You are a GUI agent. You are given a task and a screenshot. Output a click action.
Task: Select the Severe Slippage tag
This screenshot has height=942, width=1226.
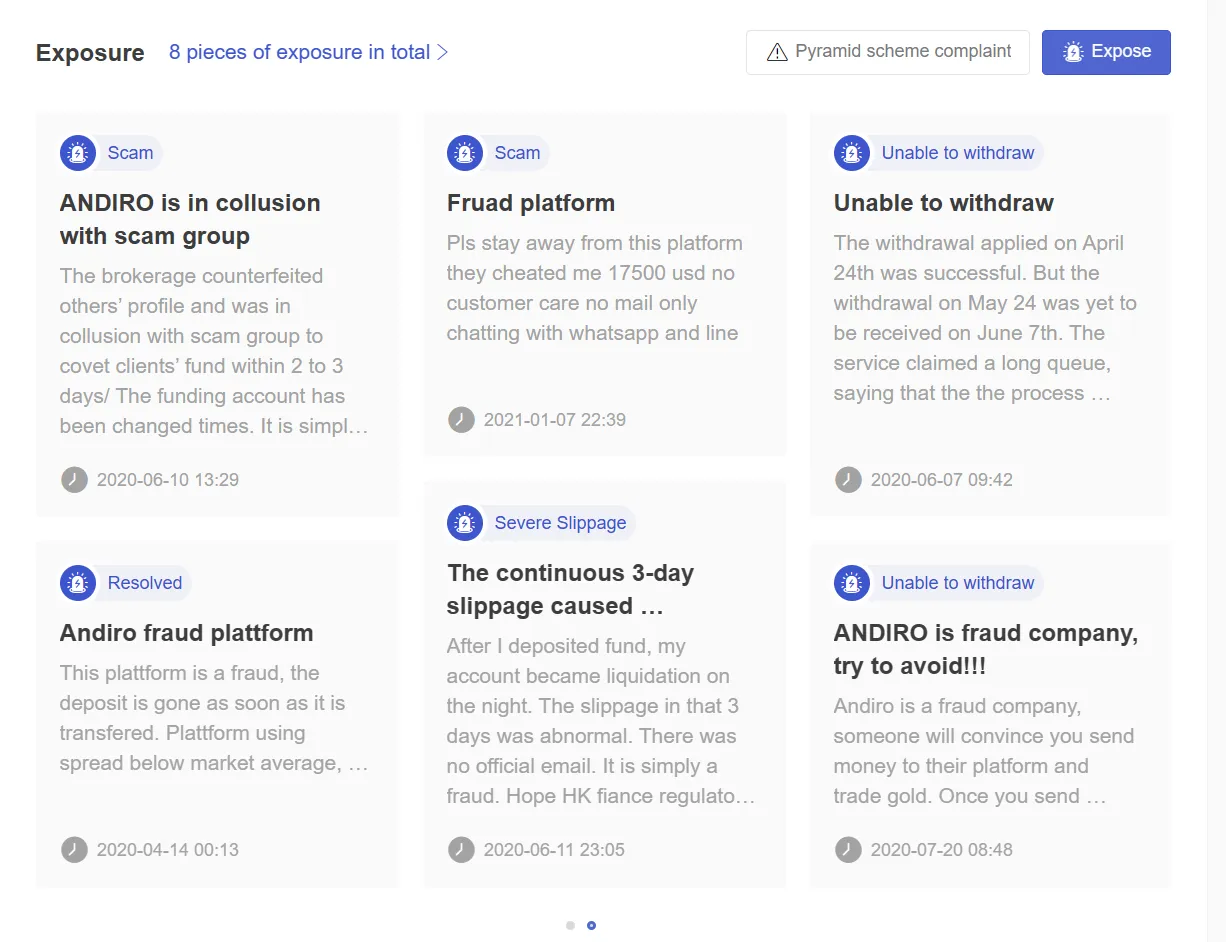click(x=560, y=523)
